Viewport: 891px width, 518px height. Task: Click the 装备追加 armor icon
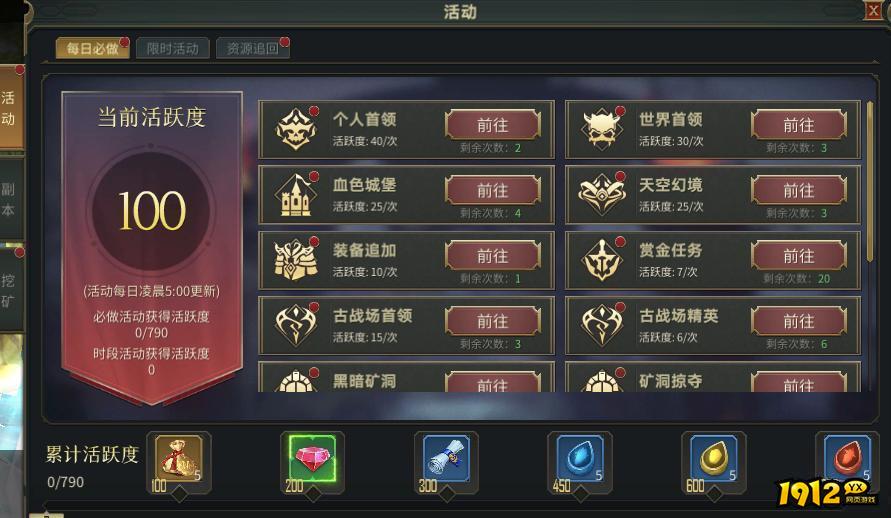(x=295, y=260)
